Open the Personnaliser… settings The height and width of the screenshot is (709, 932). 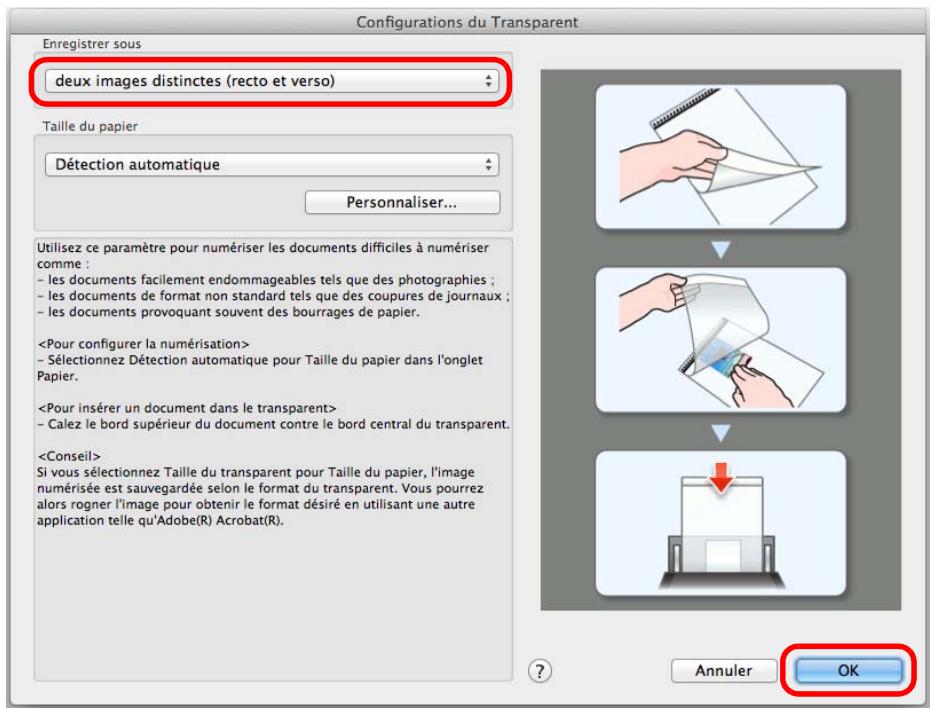pos(402,202)
